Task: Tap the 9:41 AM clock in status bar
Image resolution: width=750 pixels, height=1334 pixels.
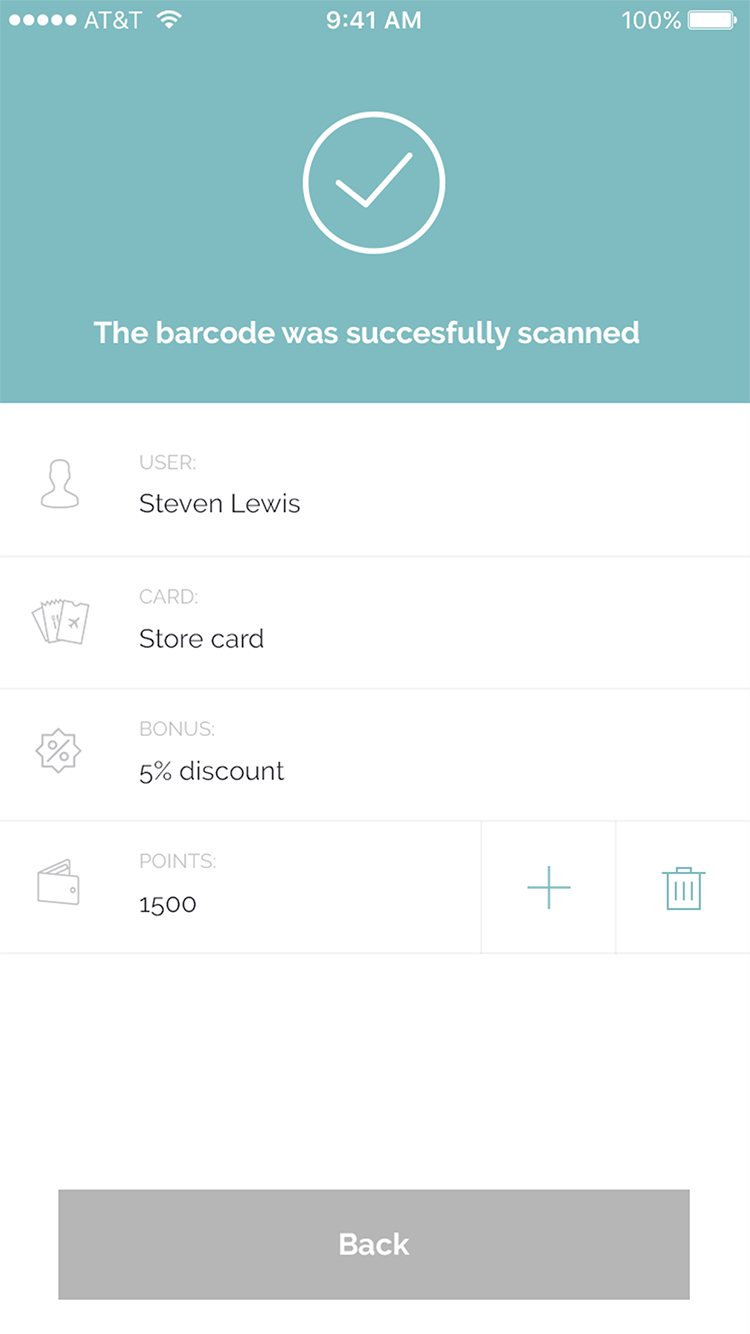Action: (374, 20)
